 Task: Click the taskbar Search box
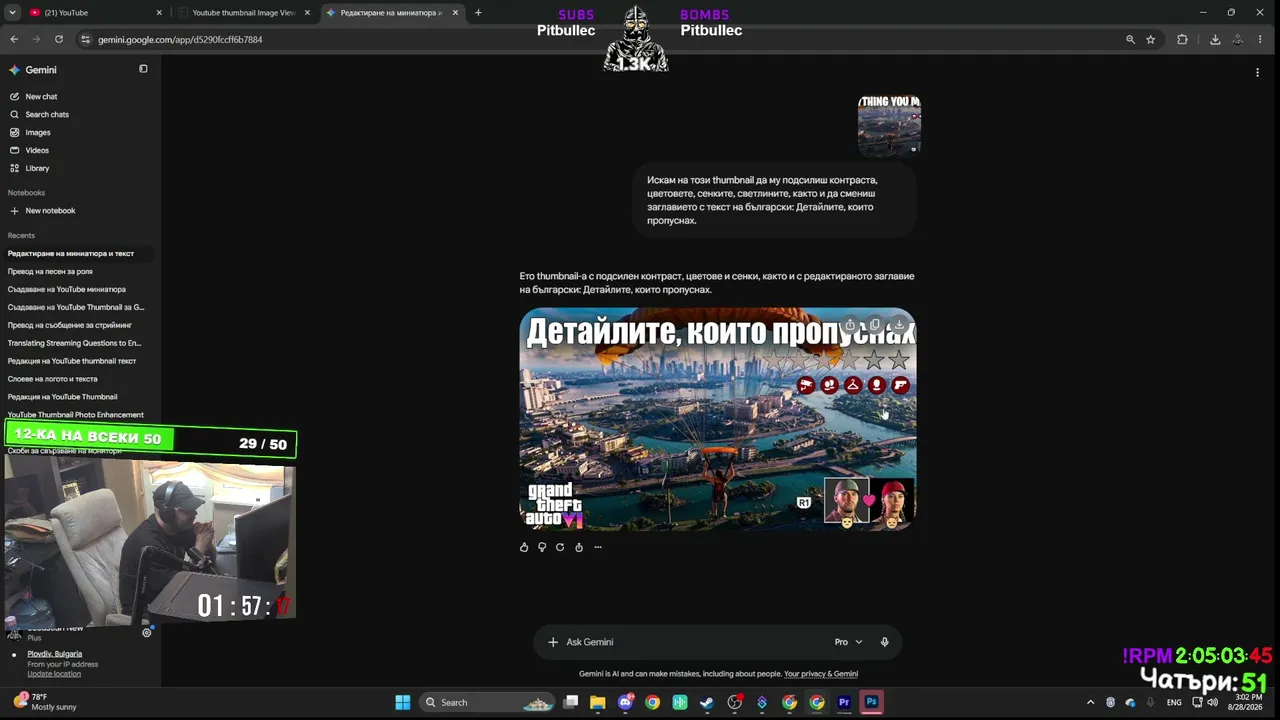tap(488, 702)
